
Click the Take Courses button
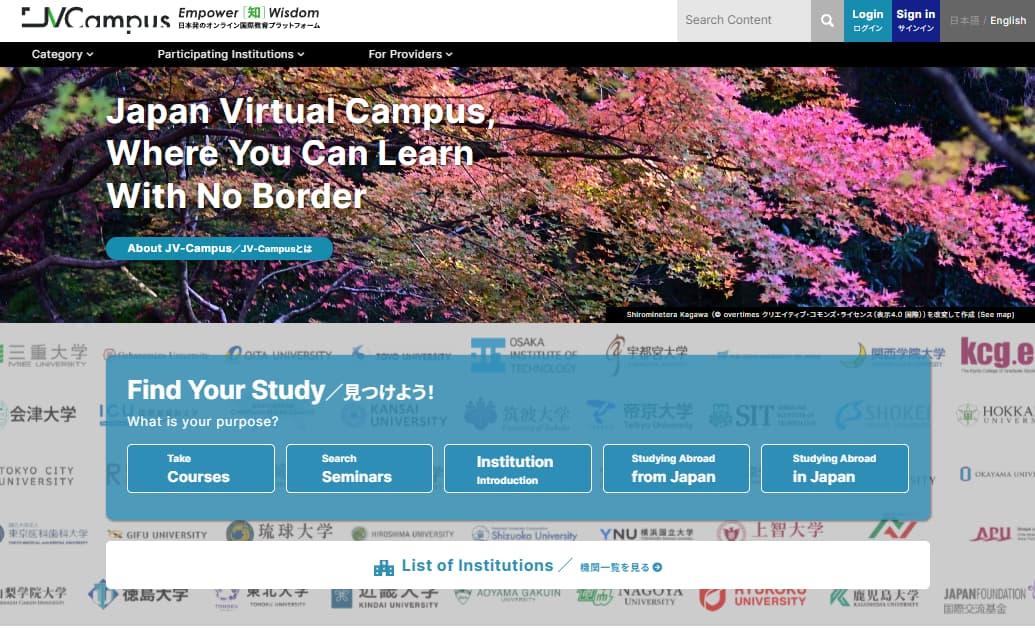coord(199,468)
